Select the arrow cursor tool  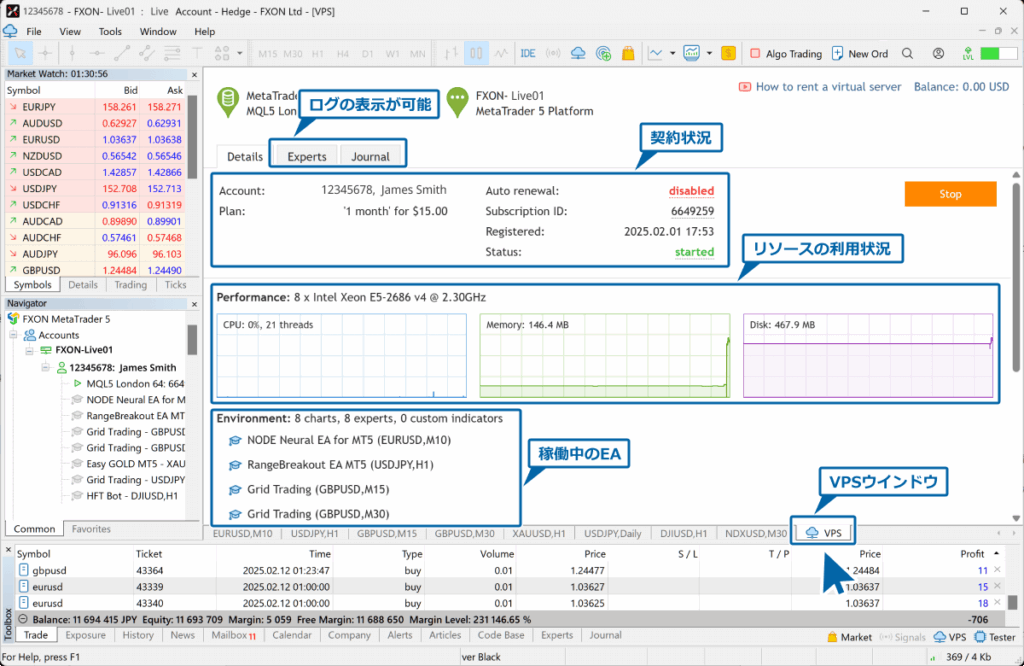point(20,54)
